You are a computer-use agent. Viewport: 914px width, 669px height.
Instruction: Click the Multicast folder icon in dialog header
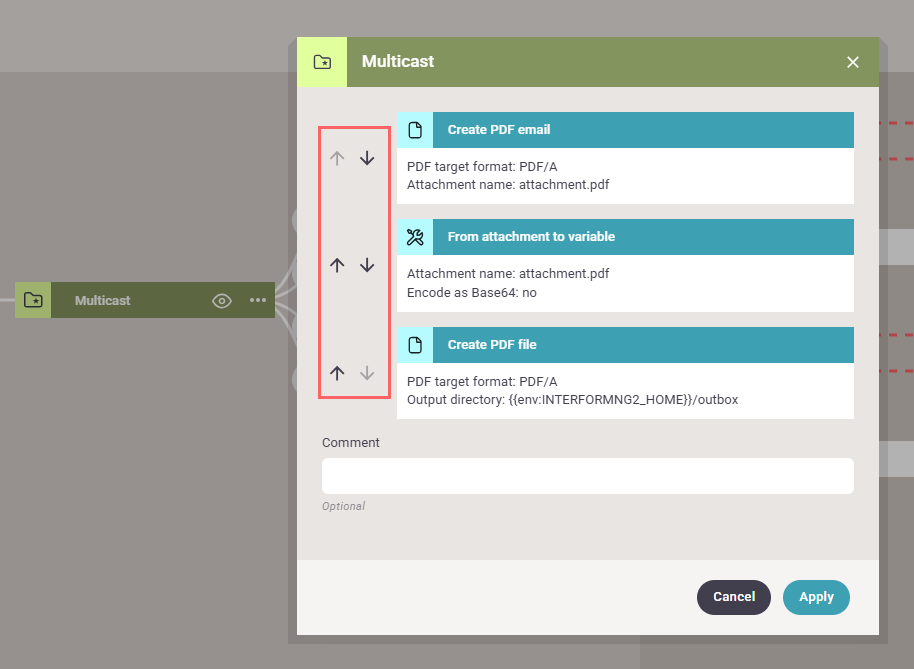tap(322, 62)
